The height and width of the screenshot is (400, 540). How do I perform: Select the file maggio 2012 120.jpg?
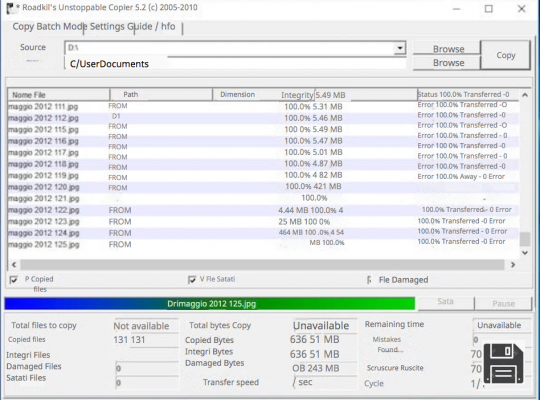[x=43, y=187]
